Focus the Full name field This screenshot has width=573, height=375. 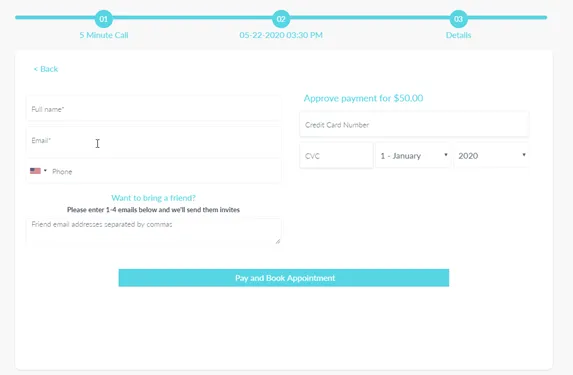[153, 109]
